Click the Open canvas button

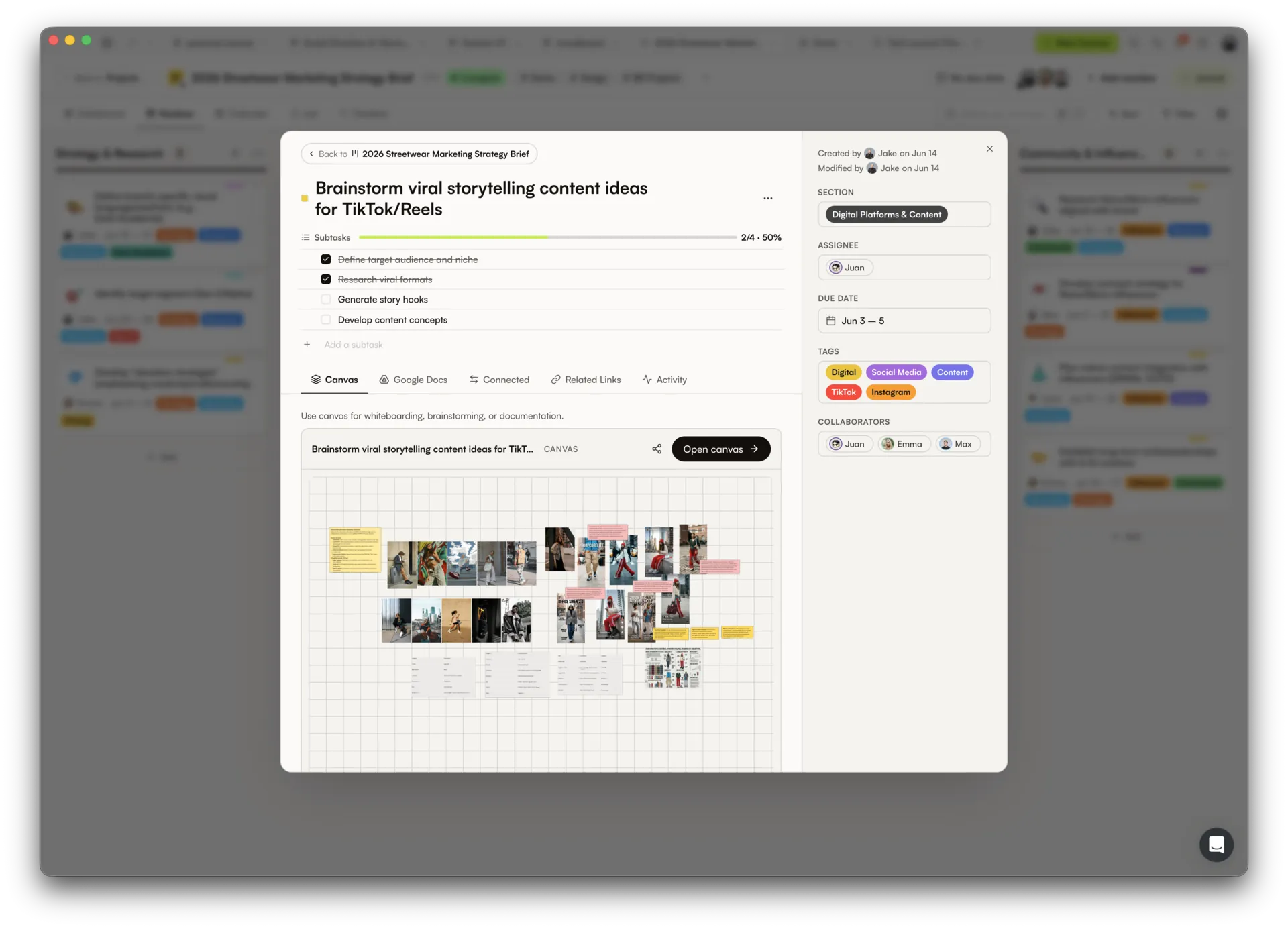pyautogui.click(x=720, y=449)
